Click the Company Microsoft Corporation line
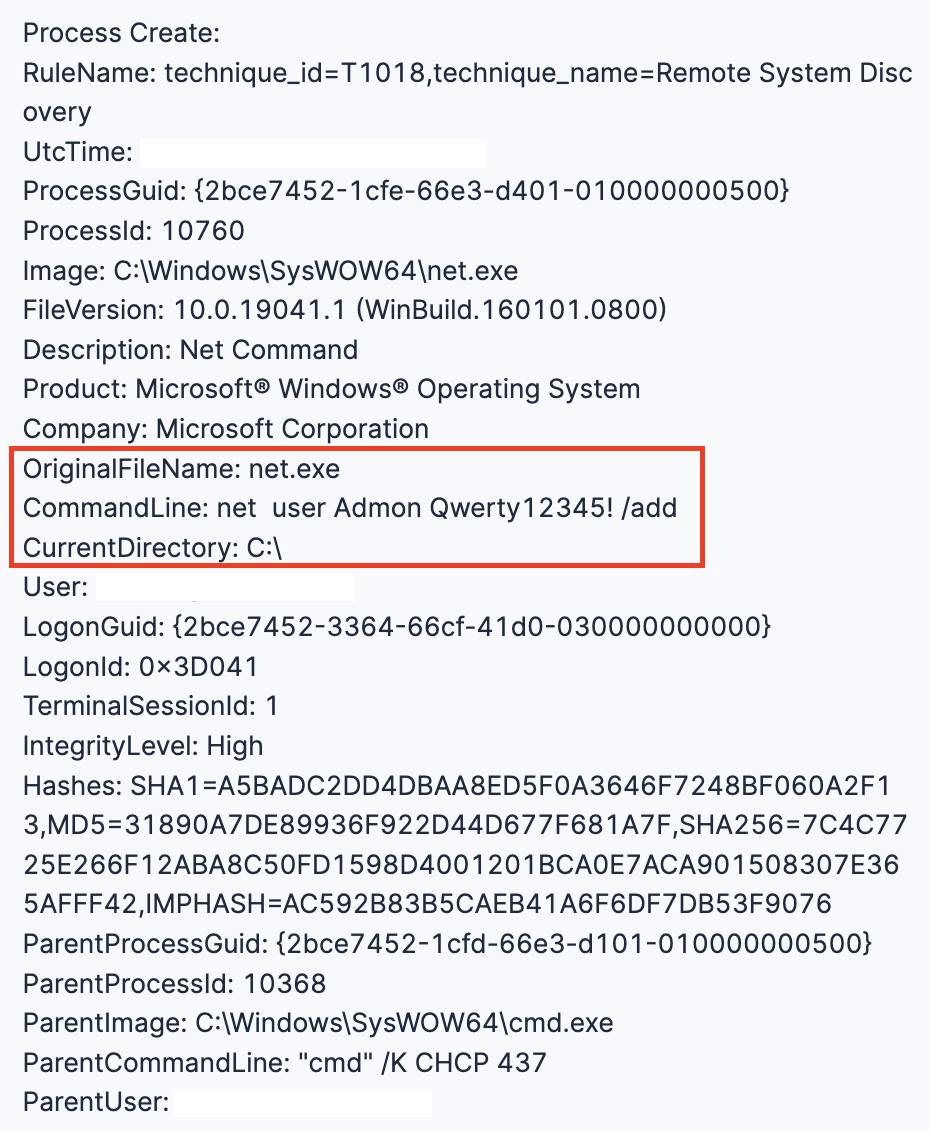The width and height of the screenshot is (930, 1132). (x=226, y=430)
